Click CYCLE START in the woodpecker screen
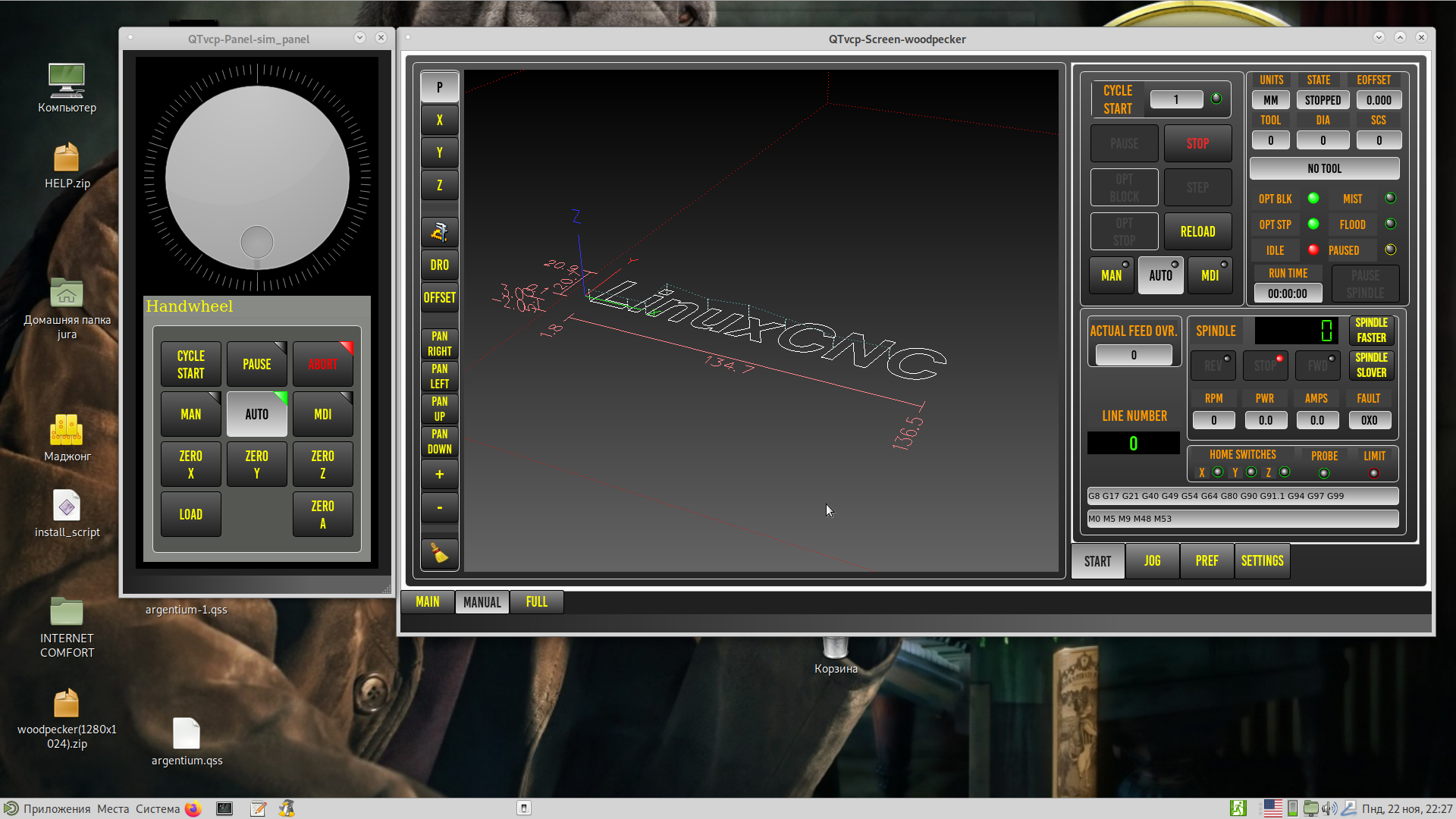Image resolution: width=1456 pixels, height=819 pixels. tap(1117, 99)
